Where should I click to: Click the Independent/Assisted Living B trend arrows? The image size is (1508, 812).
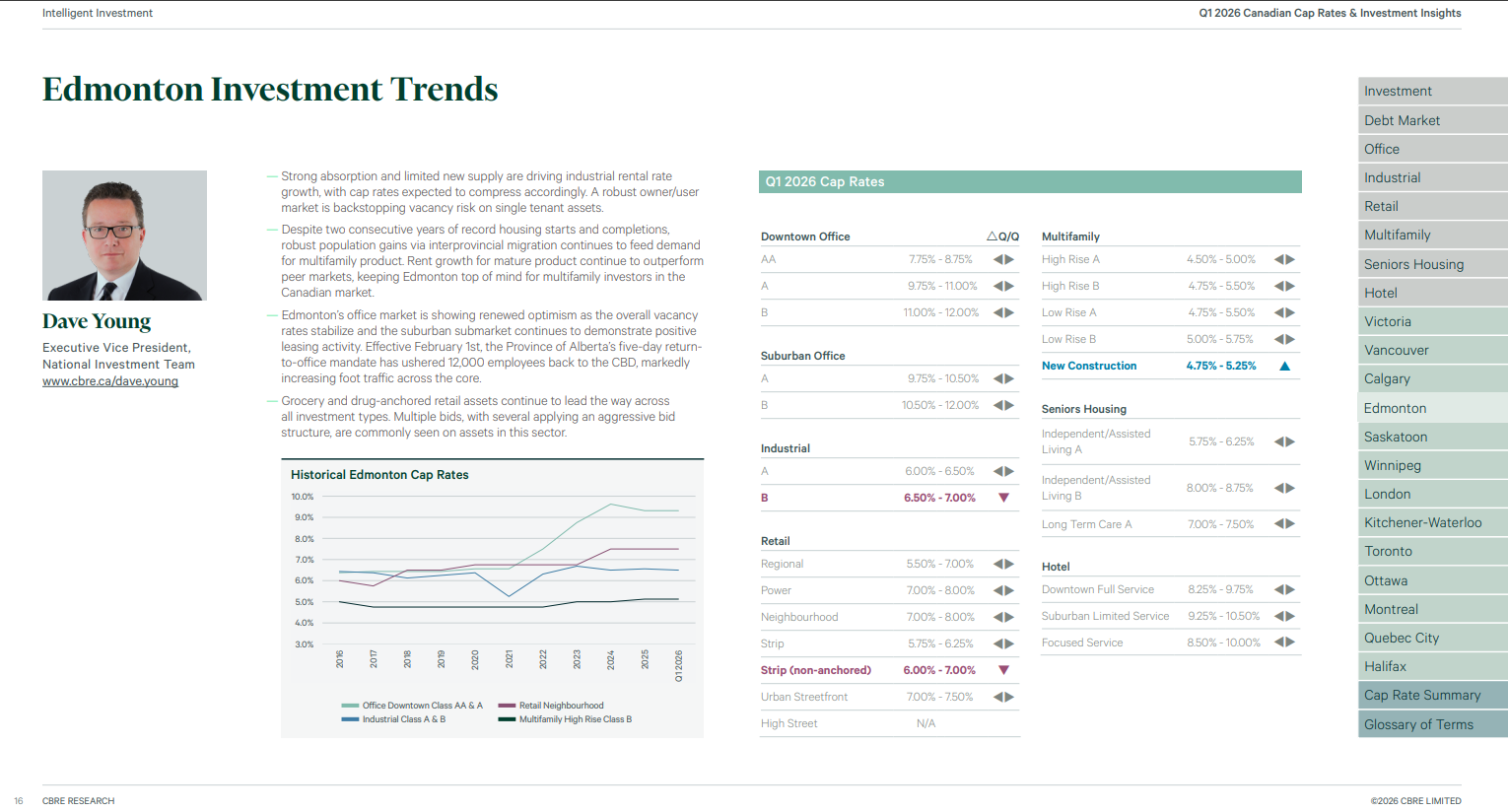click(x=1284, y=488)
